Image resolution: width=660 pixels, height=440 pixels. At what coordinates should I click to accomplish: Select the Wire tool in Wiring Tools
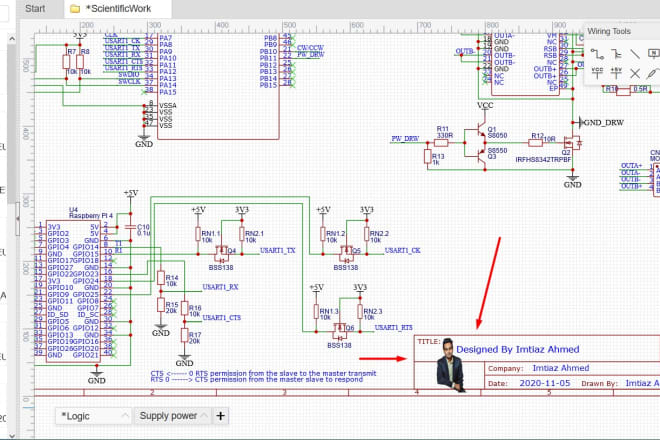pos(597,54)
